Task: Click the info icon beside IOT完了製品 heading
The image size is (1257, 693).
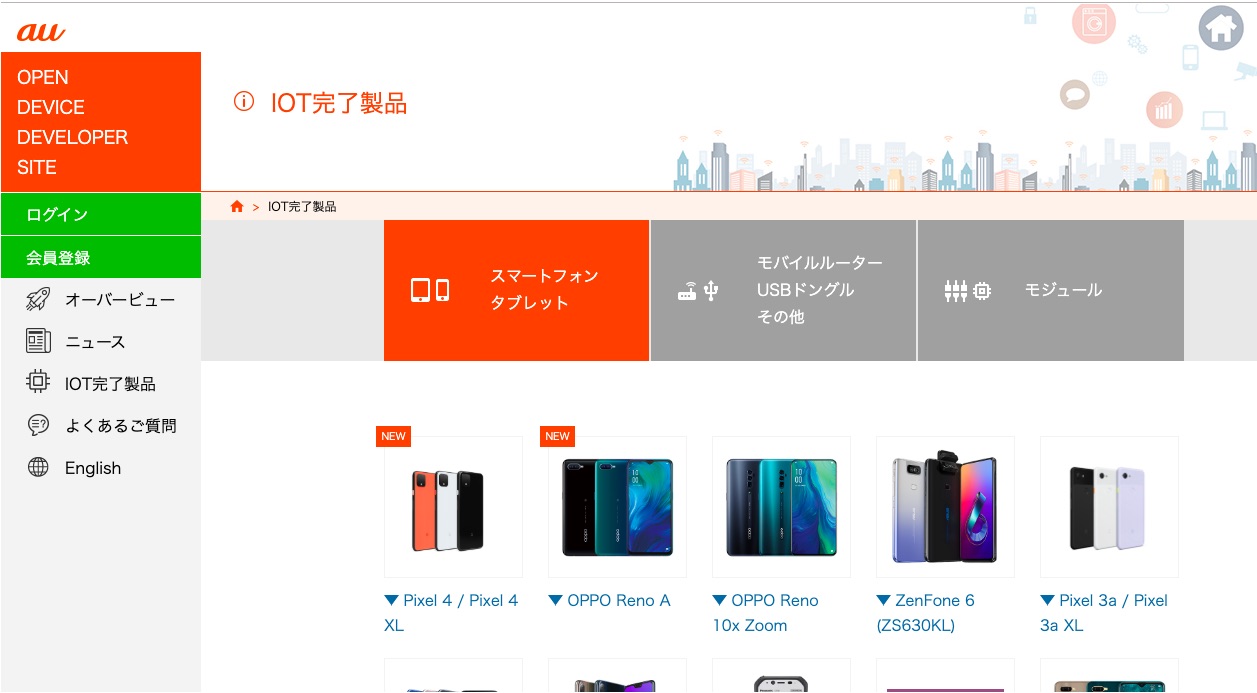Action: point(244,102)
